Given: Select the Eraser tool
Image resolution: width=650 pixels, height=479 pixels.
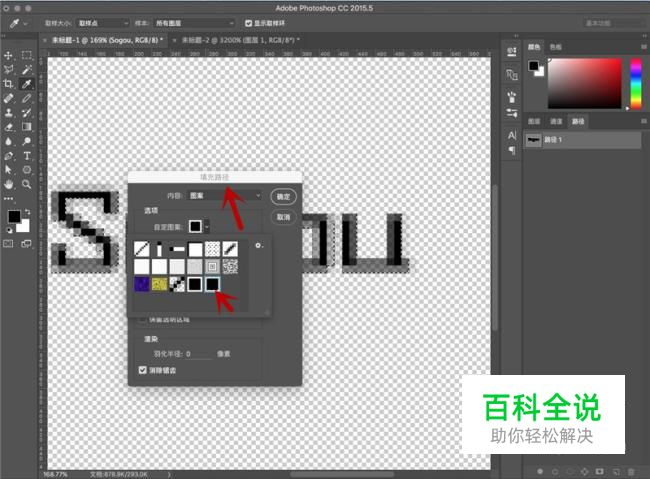Looking at the screenshot, I should (8, 127).
